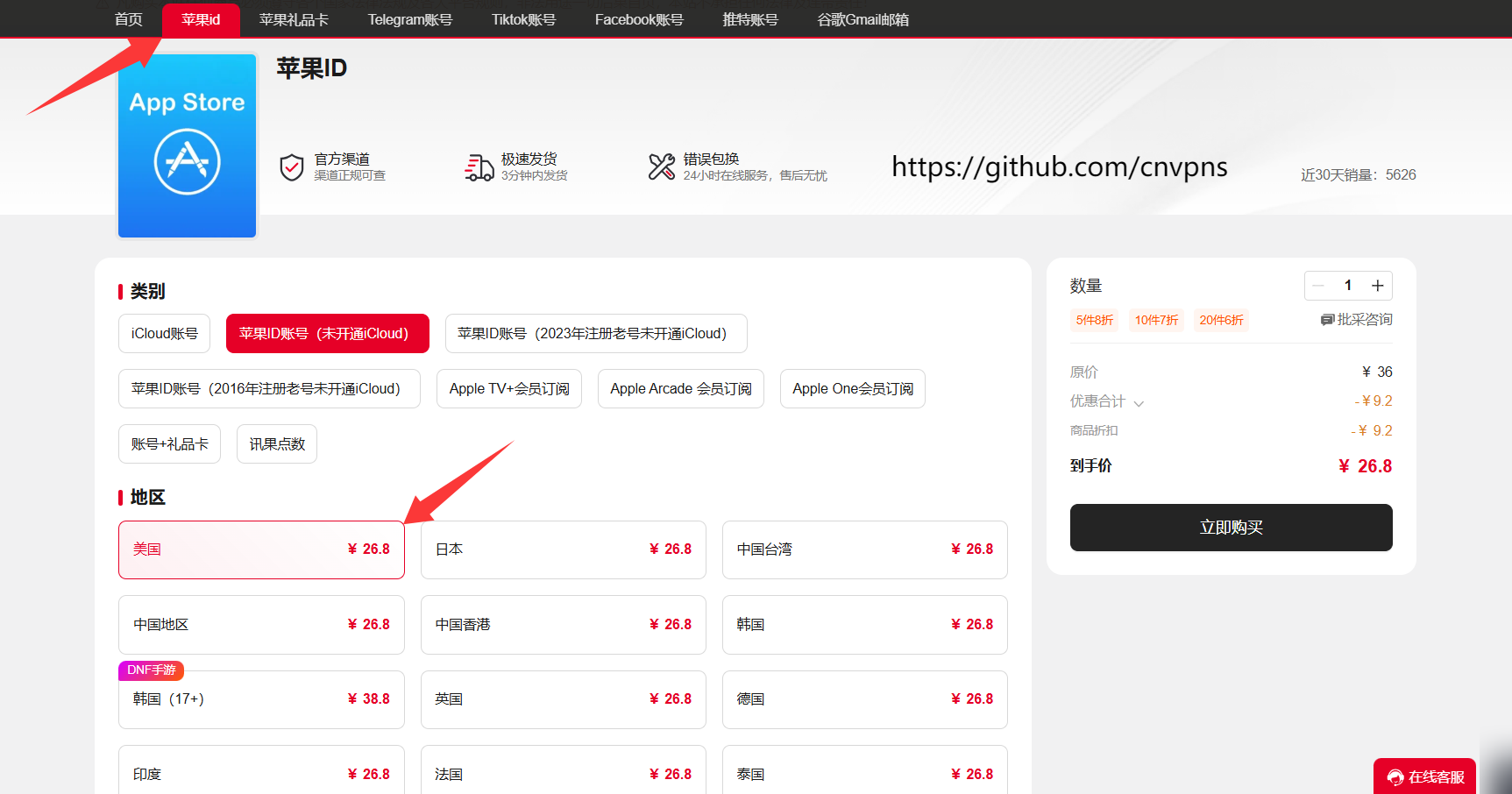Pick the 账号+礼品卡 category

(x=170, y=443)
